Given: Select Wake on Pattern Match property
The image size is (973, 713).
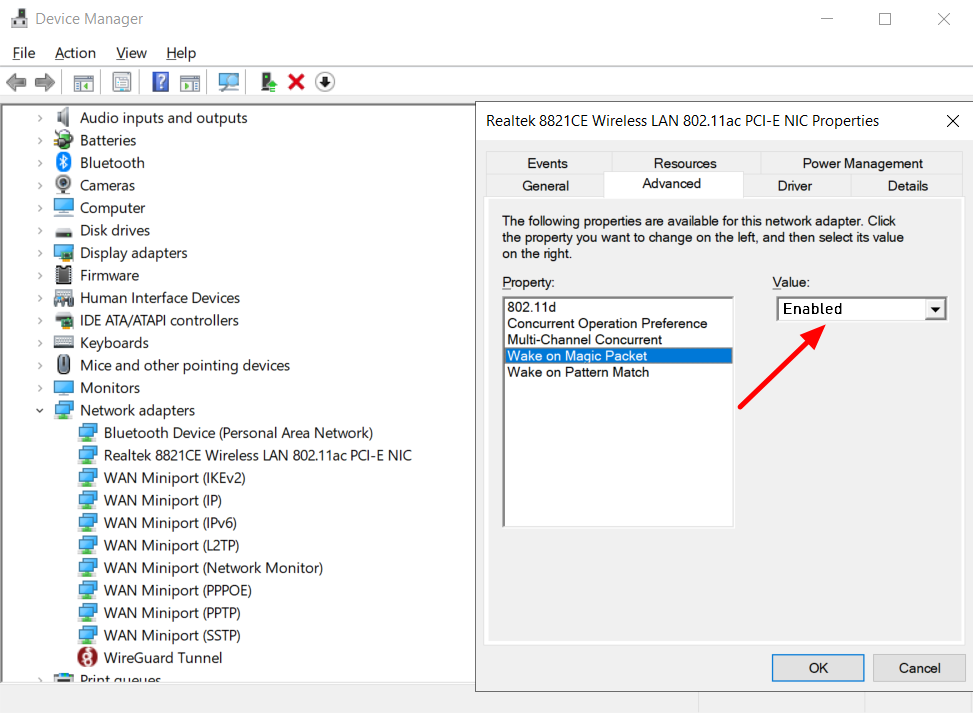Looking at the screenshot, I should click(578, 372).
